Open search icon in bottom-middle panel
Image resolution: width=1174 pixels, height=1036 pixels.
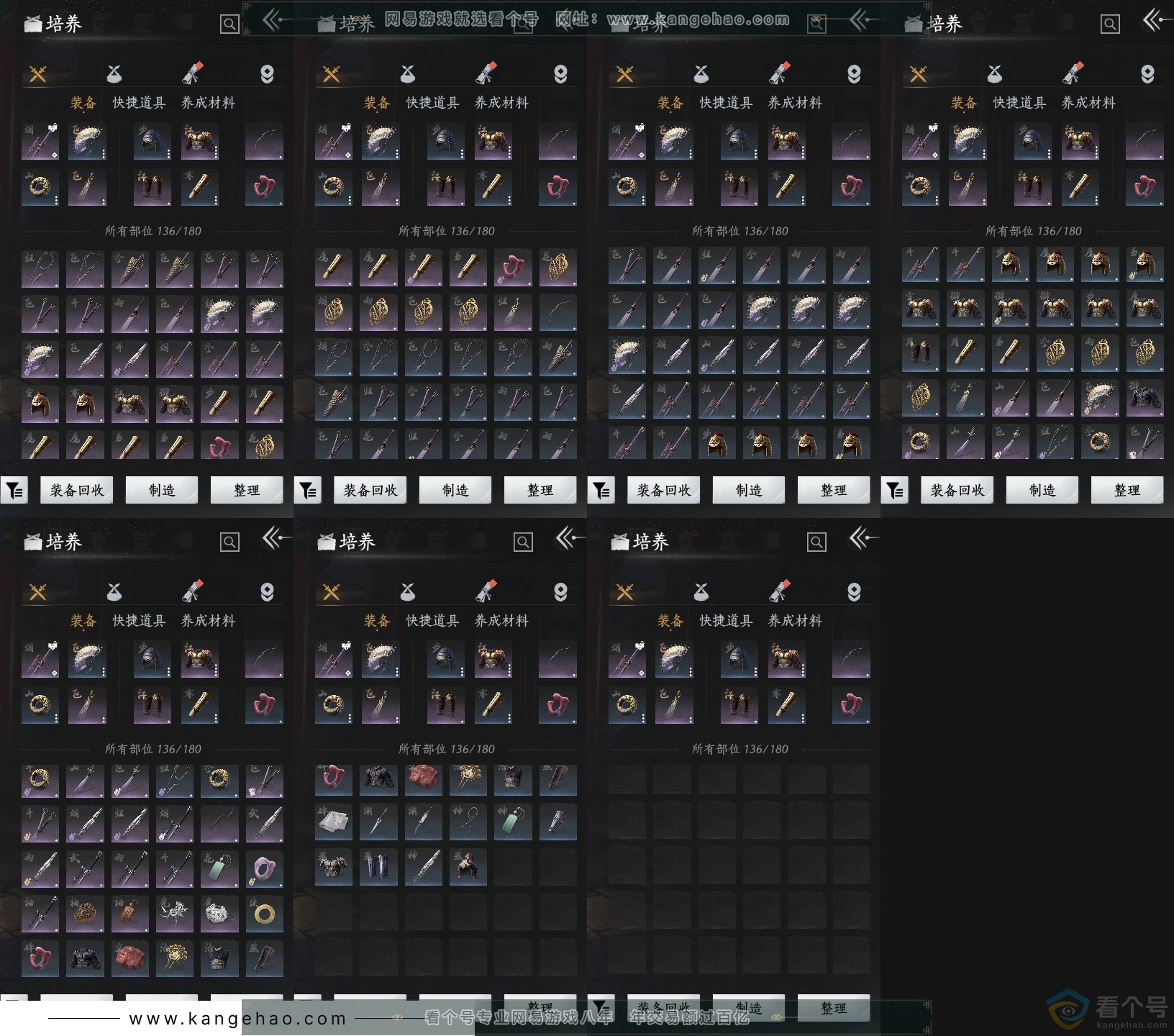[x=523, y=542]
